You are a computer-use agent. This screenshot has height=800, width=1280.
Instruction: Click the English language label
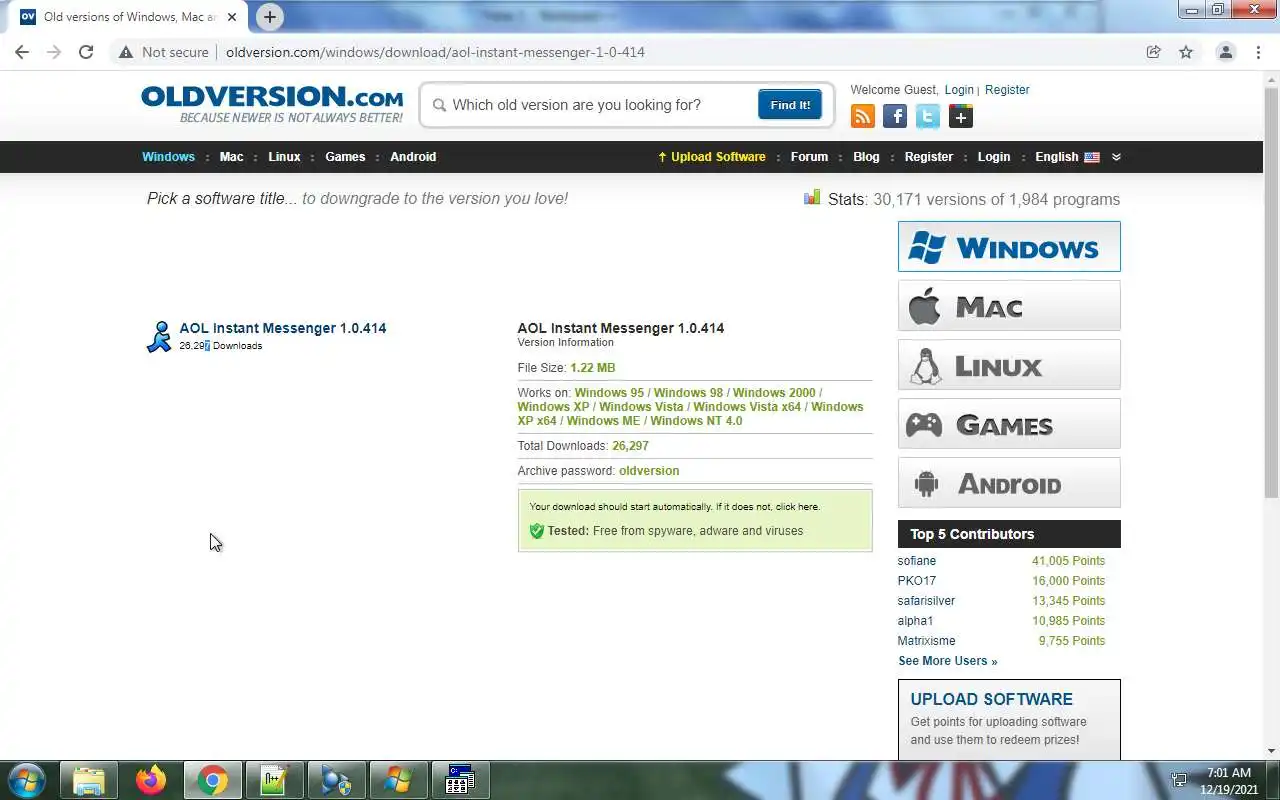pyautogui.click(x=1056, y=157)
